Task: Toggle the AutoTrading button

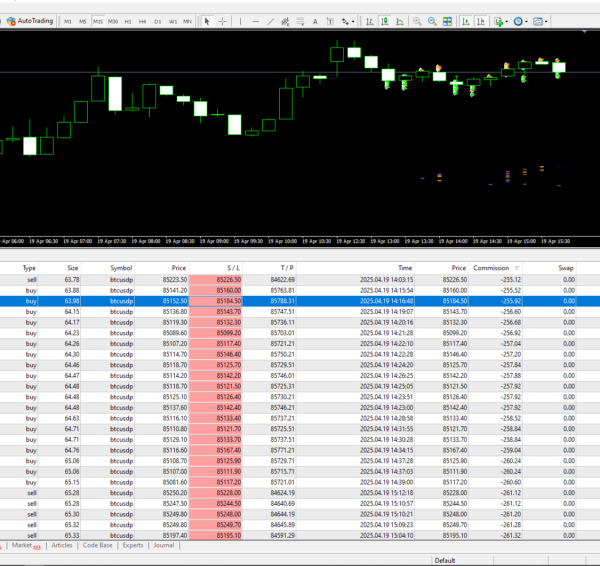Action: [29, 21]
